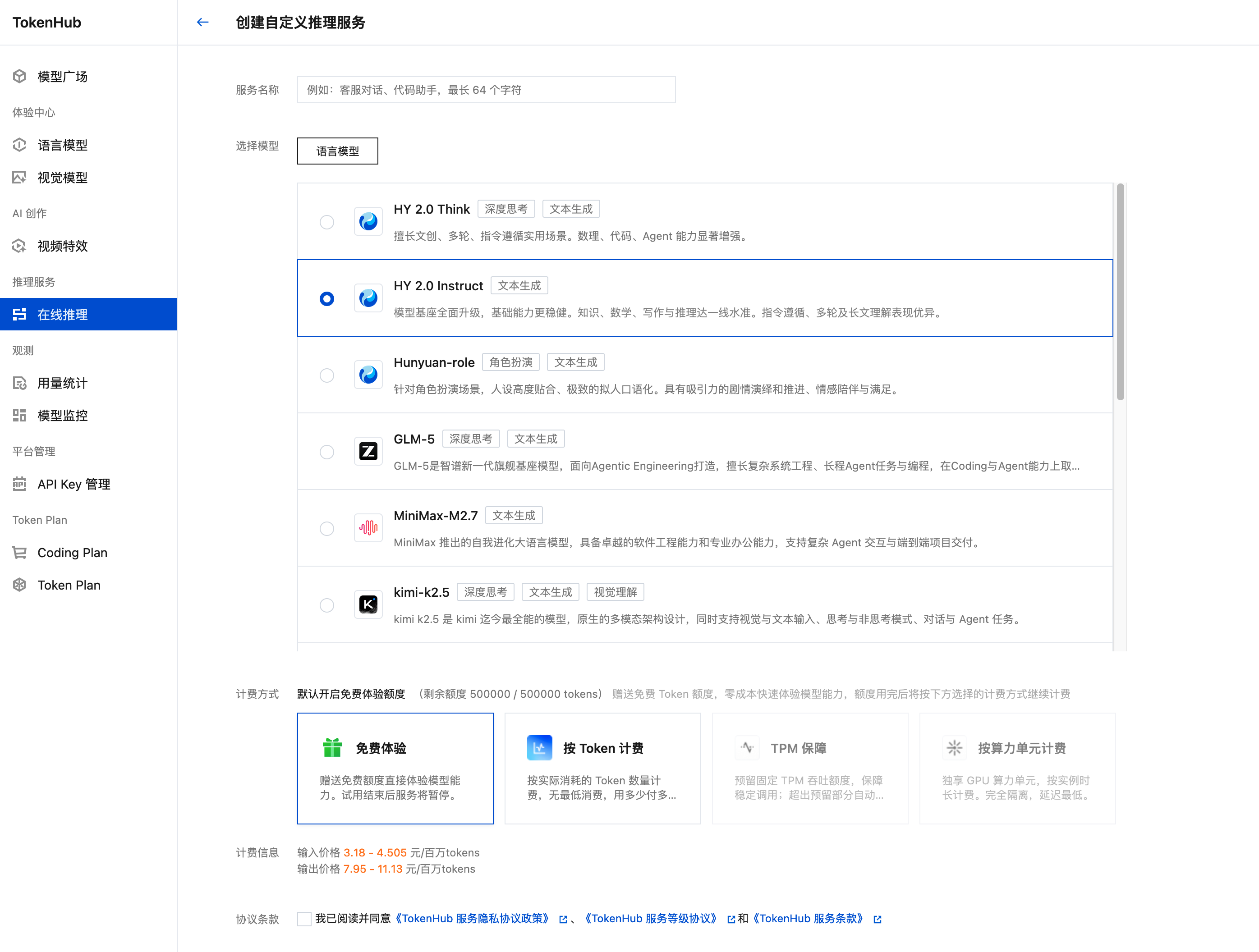Viewport: 1259px width, 952px height.
Task: Open 用量统计 via its icon
Action: point(20,383)
